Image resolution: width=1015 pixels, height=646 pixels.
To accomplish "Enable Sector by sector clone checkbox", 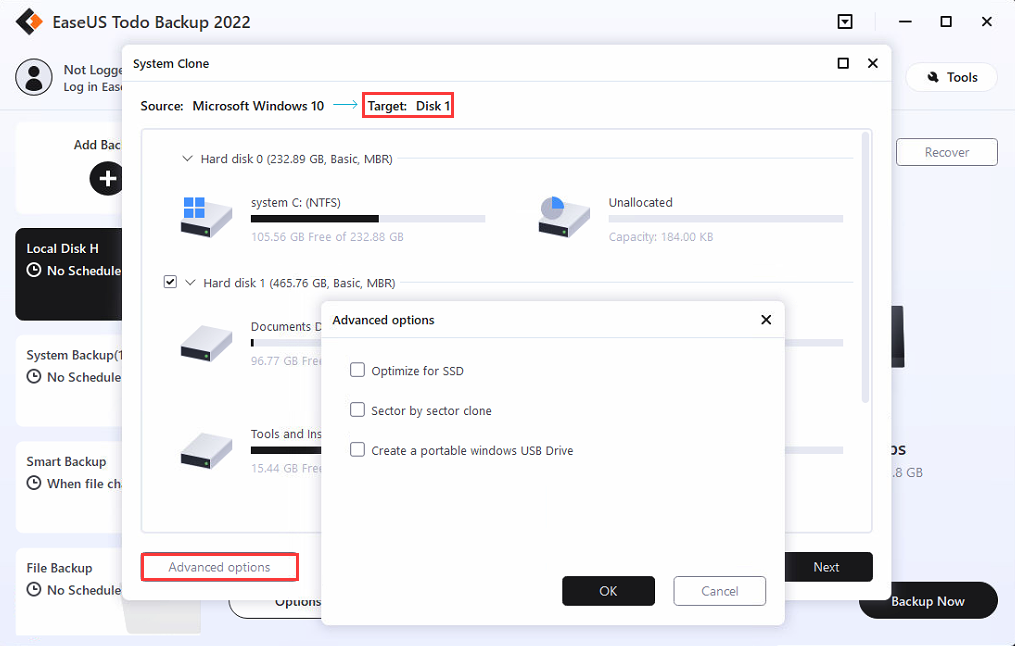I will [357, 410].
